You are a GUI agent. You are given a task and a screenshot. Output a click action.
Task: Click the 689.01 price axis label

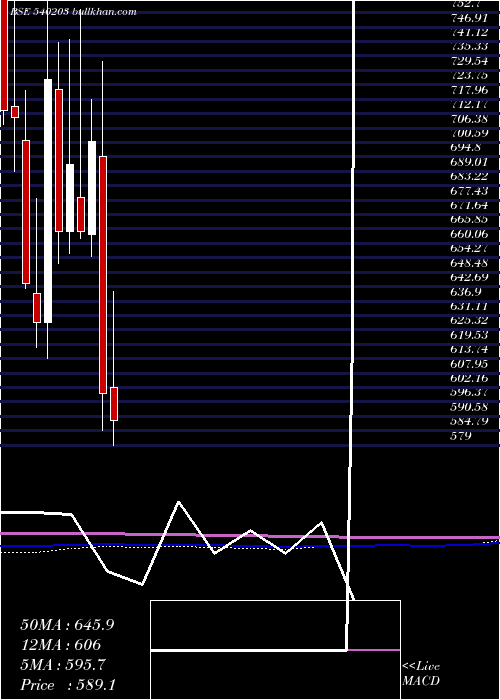click(470, 162)
